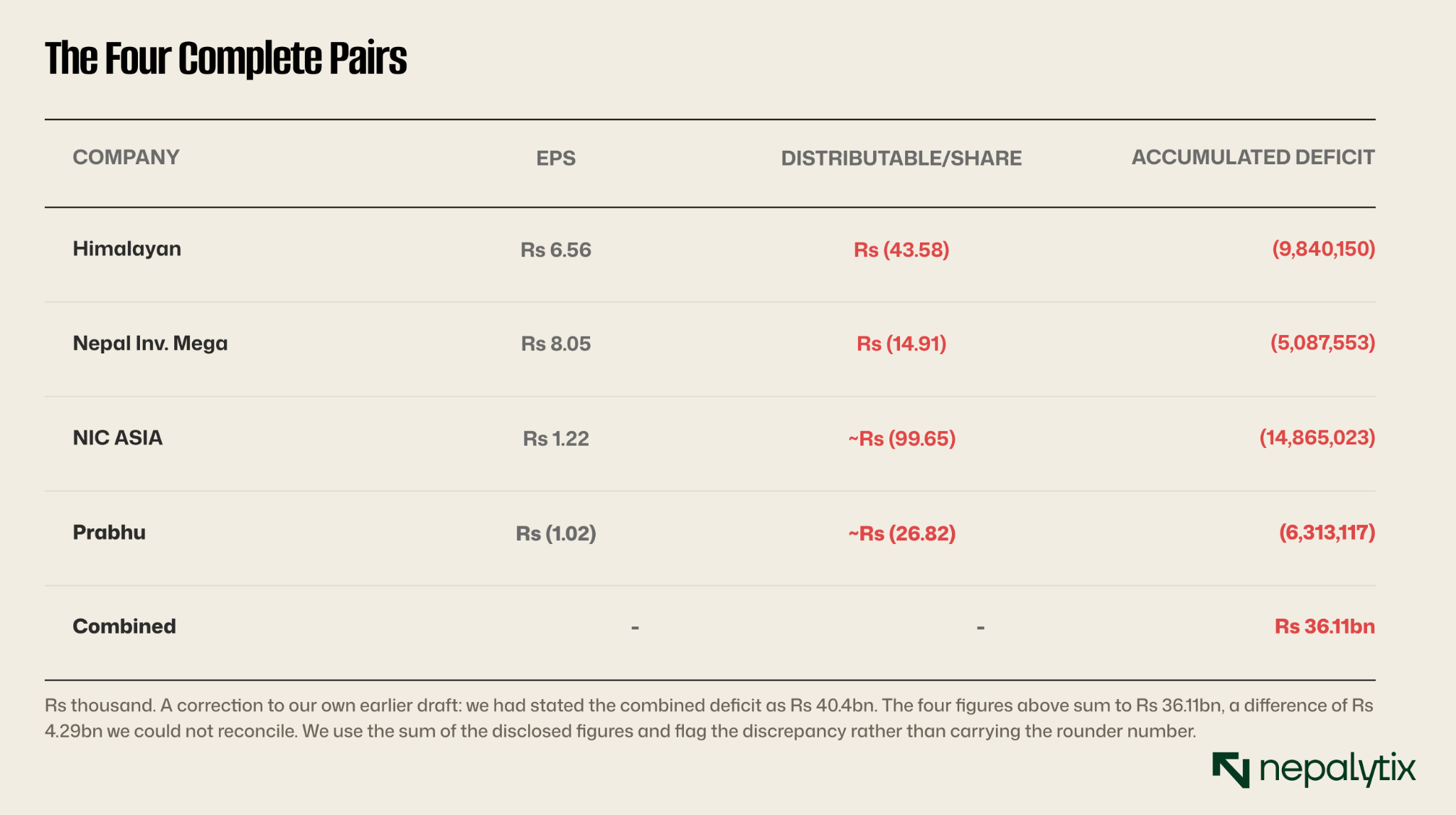Click the combined total Rs 36.11bn
1456x815 pixels.
[x=1324, y=627]
